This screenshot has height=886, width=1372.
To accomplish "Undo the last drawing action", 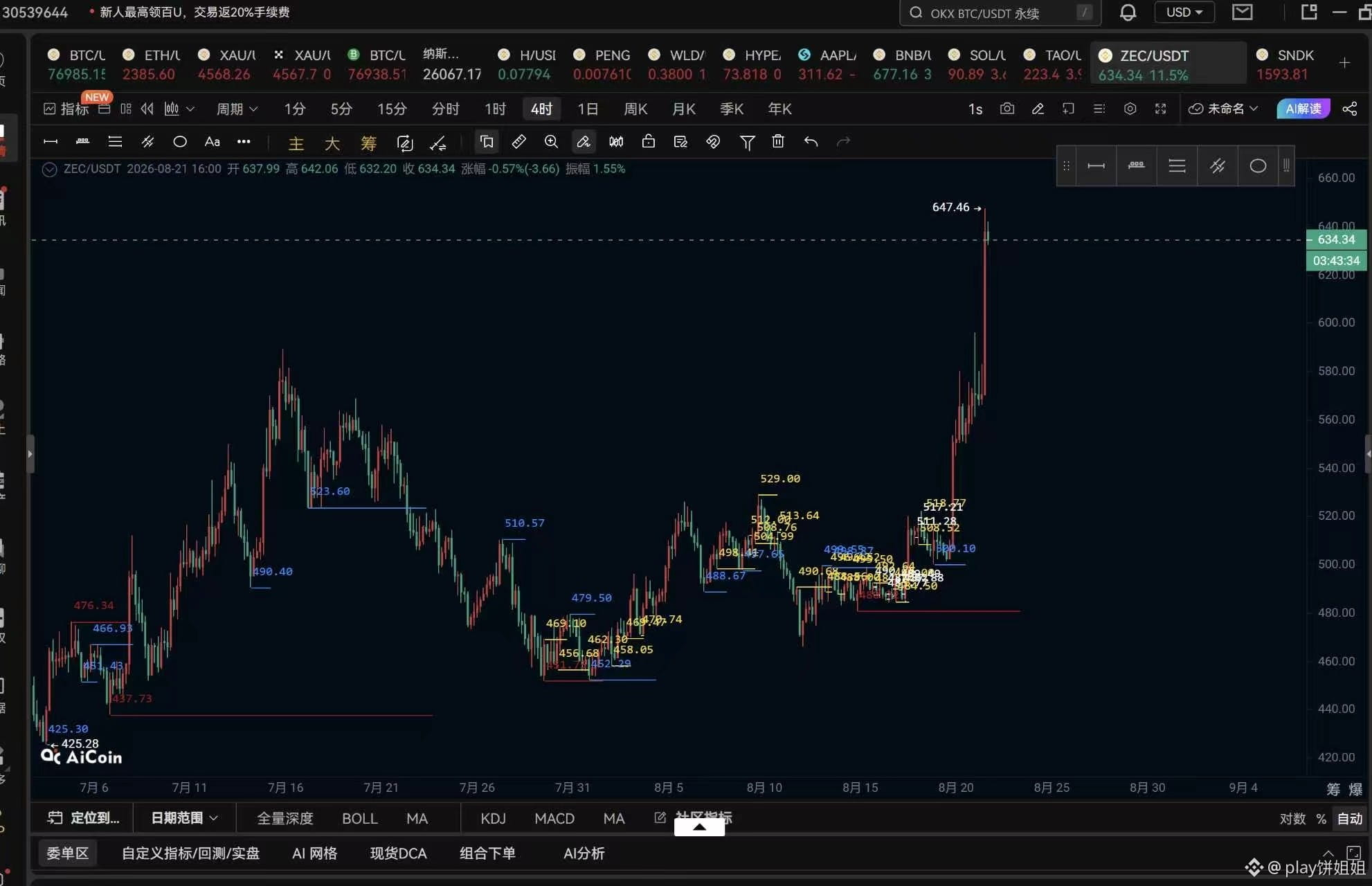I will click(811, 142).
